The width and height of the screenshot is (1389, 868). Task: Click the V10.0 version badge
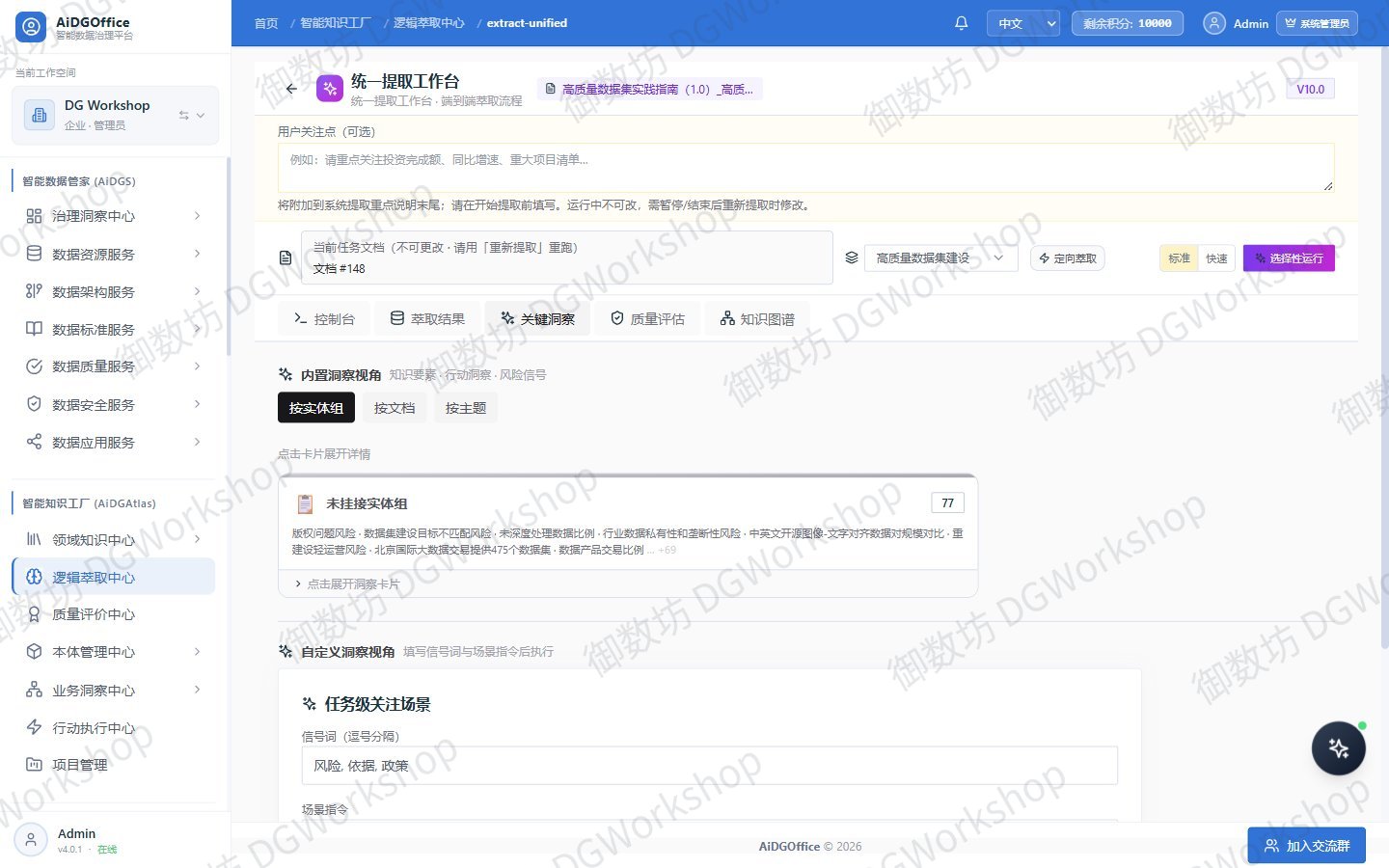(x=1310, y=89)
